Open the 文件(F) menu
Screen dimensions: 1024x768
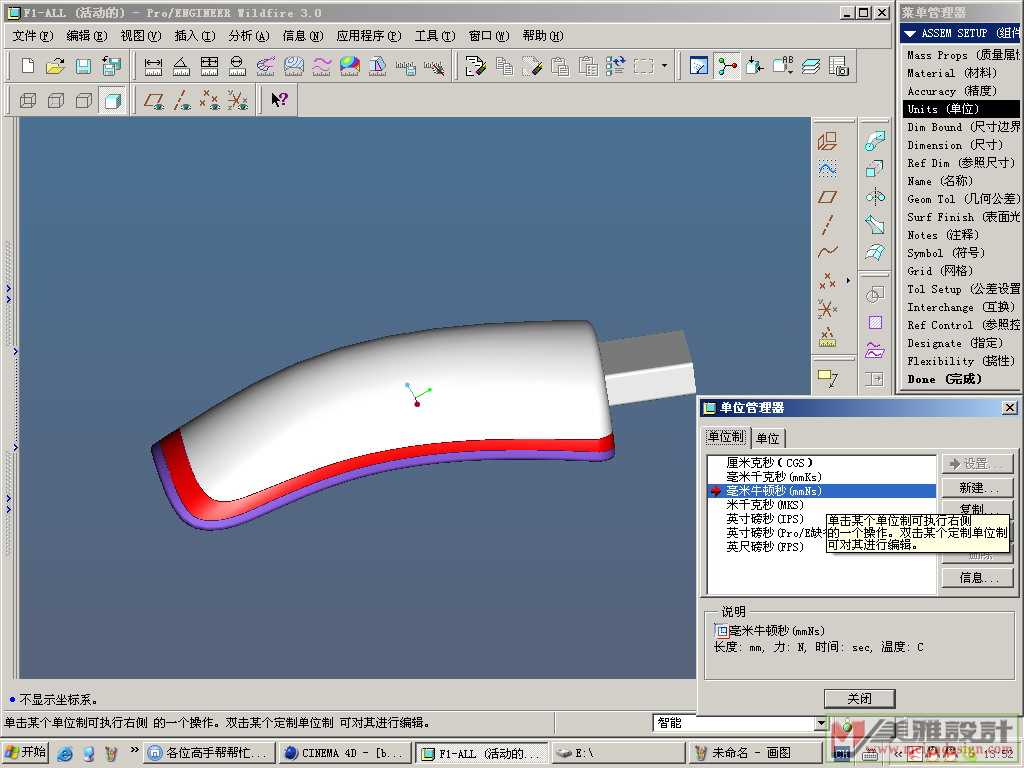[32, 36]
